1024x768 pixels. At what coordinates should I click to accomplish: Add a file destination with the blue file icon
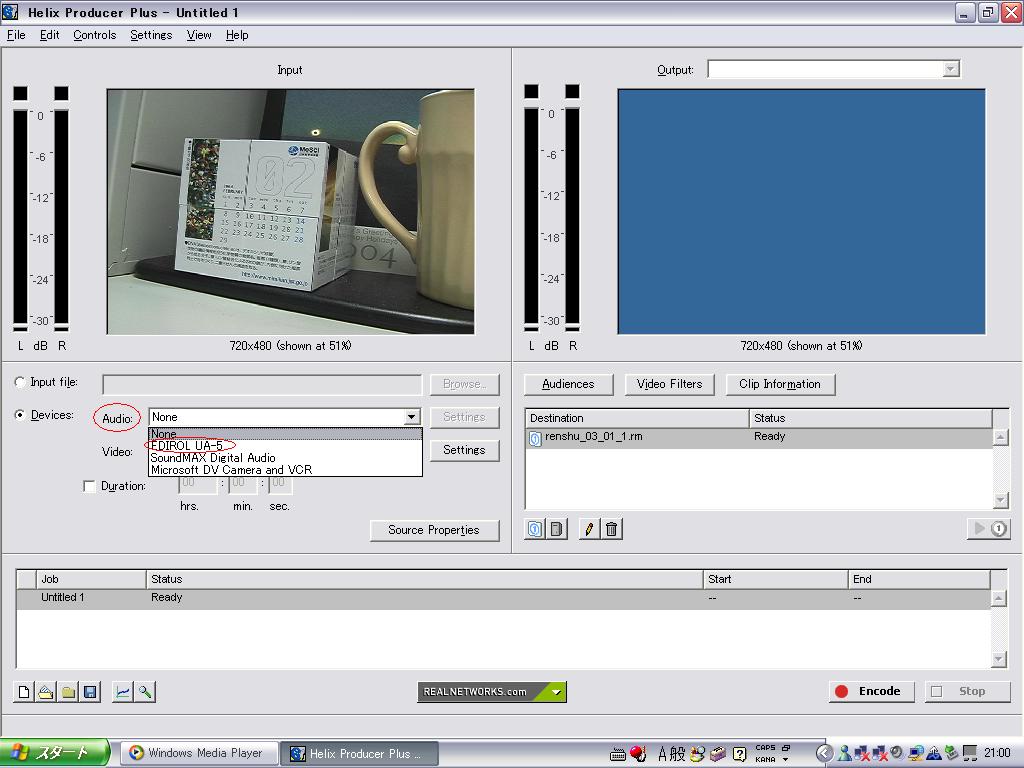click(x=535, y=529)
